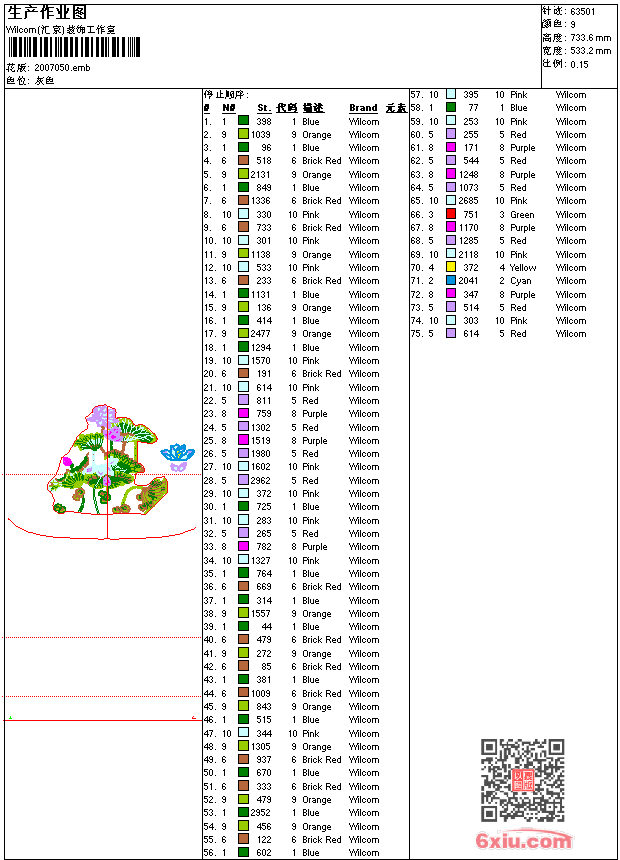The image size is (620, 860).
Task: Click stitch count 2041 in row 71
Action: (469, 280)
